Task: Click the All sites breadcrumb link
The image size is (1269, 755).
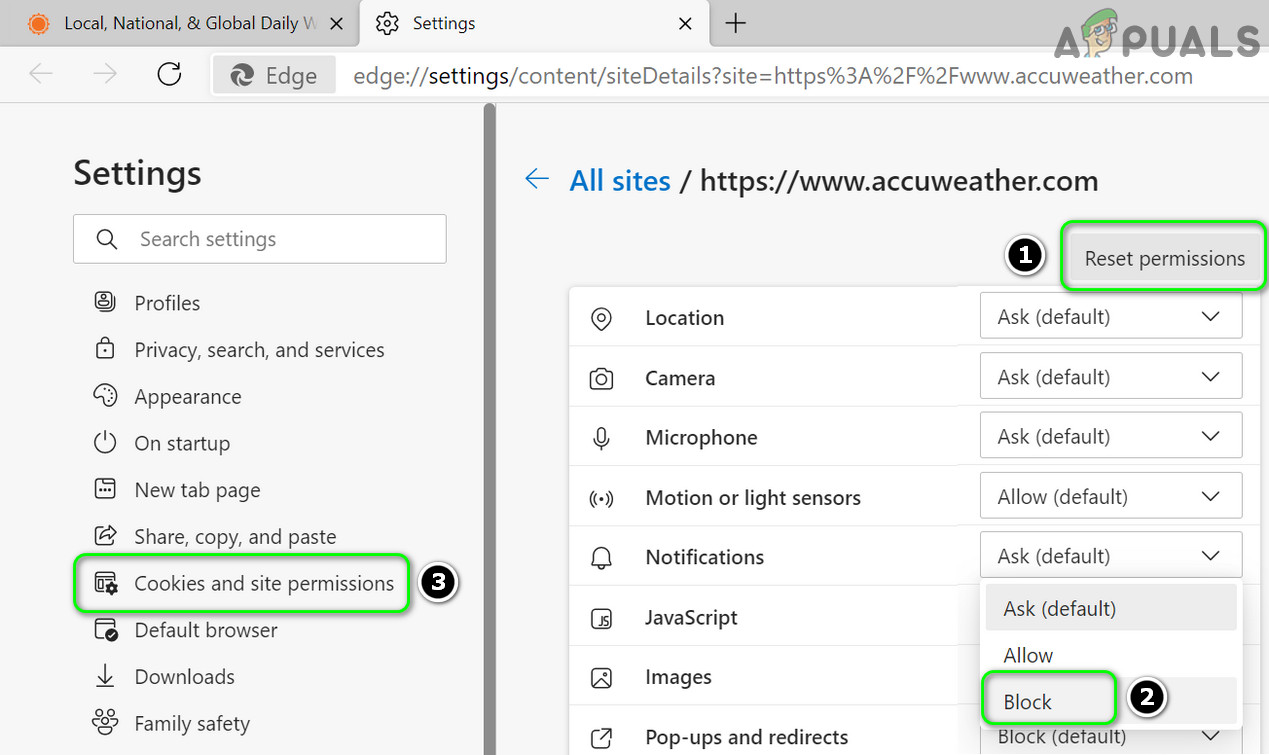Action: pos(620,181)
